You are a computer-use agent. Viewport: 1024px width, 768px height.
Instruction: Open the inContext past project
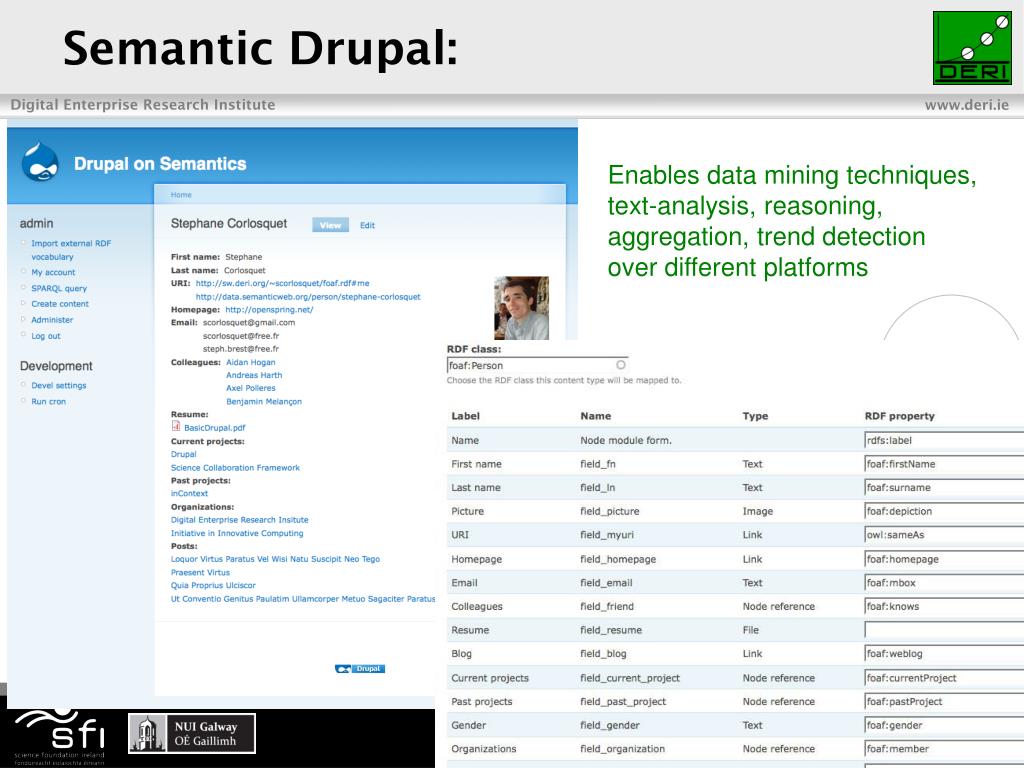pyautogui.click(x=189, y=494)
